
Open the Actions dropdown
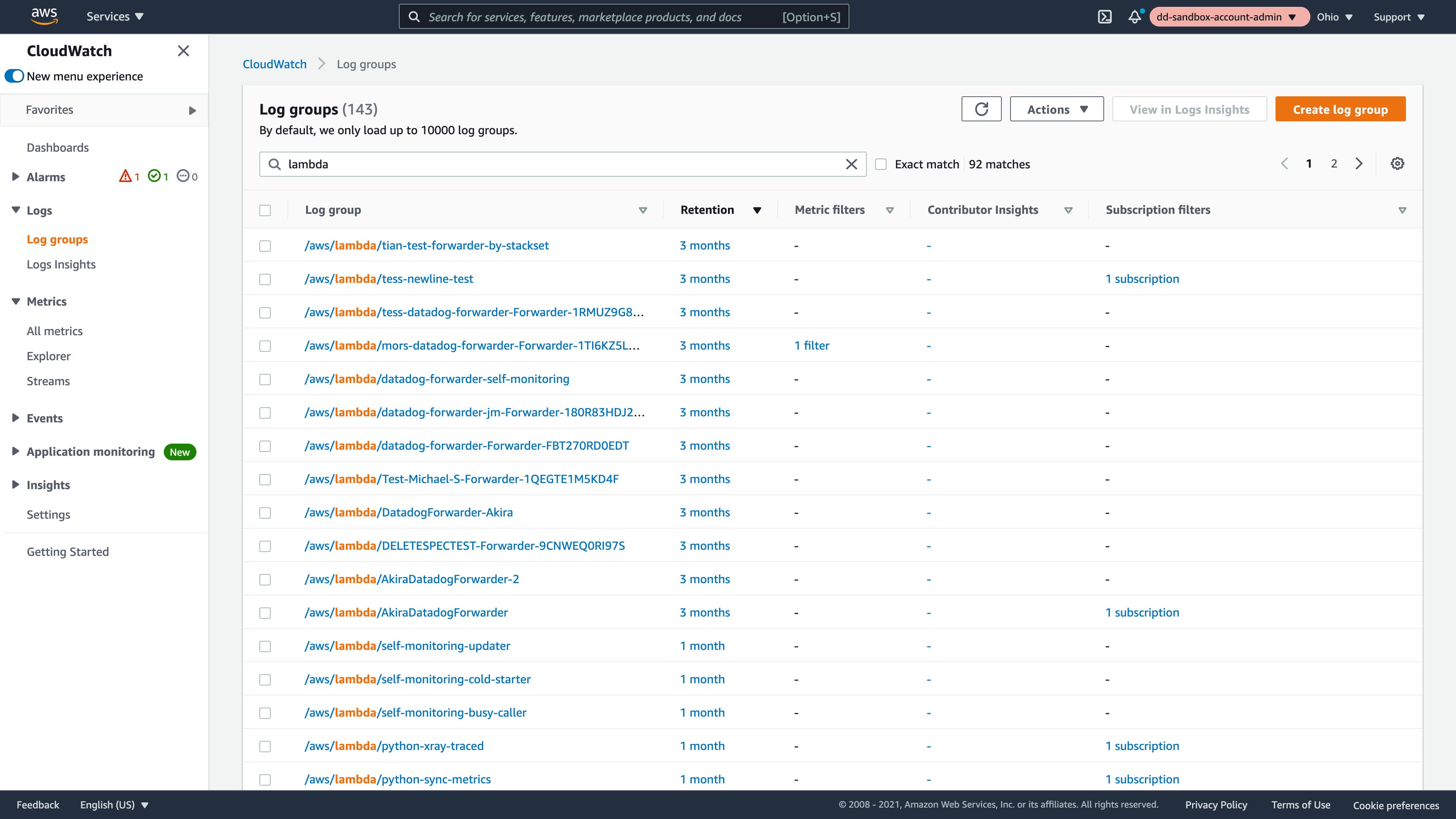point(1056,108)
